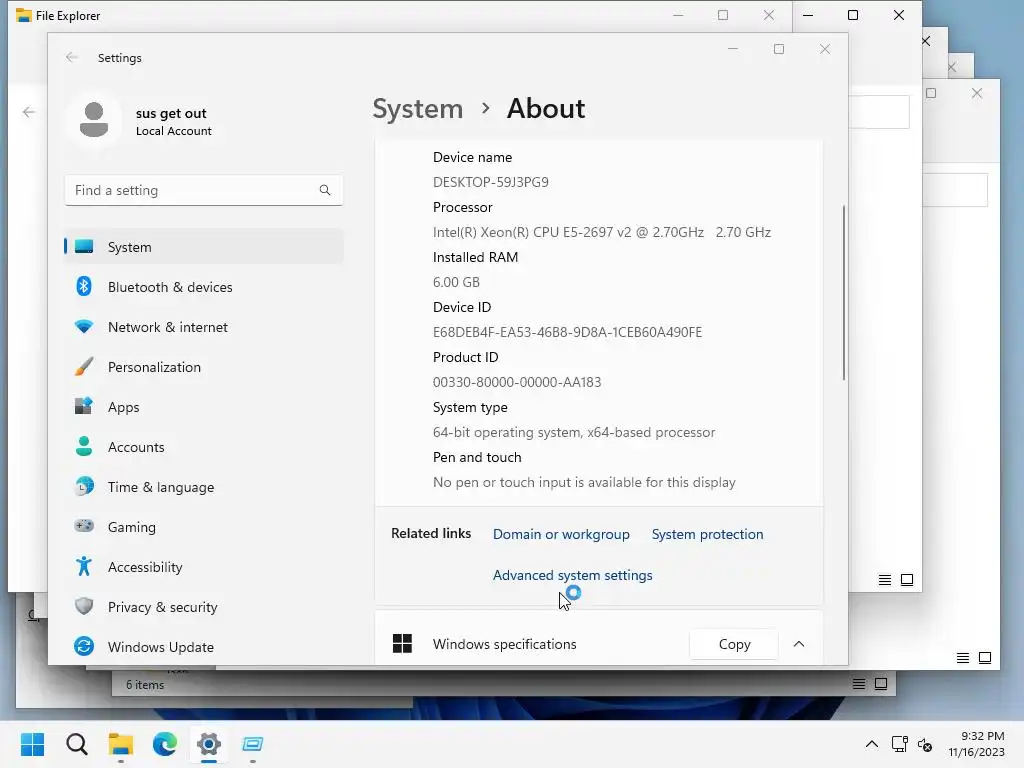1024x768 pixels.
Task: Open File Explorer from the taskbar
Action: pyautogui.click(x=121, y=744)
